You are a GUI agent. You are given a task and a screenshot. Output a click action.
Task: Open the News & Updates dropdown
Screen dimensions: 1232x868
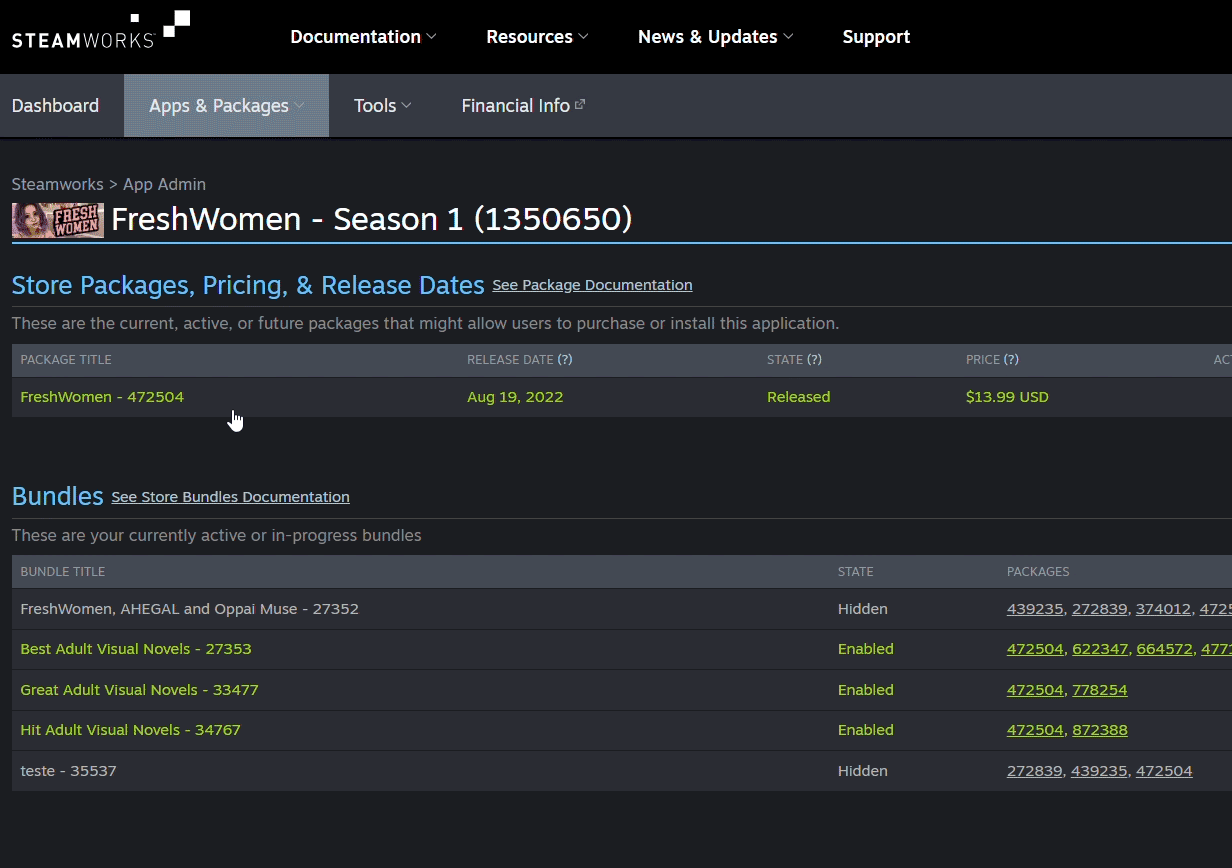[x=716, y=37]
